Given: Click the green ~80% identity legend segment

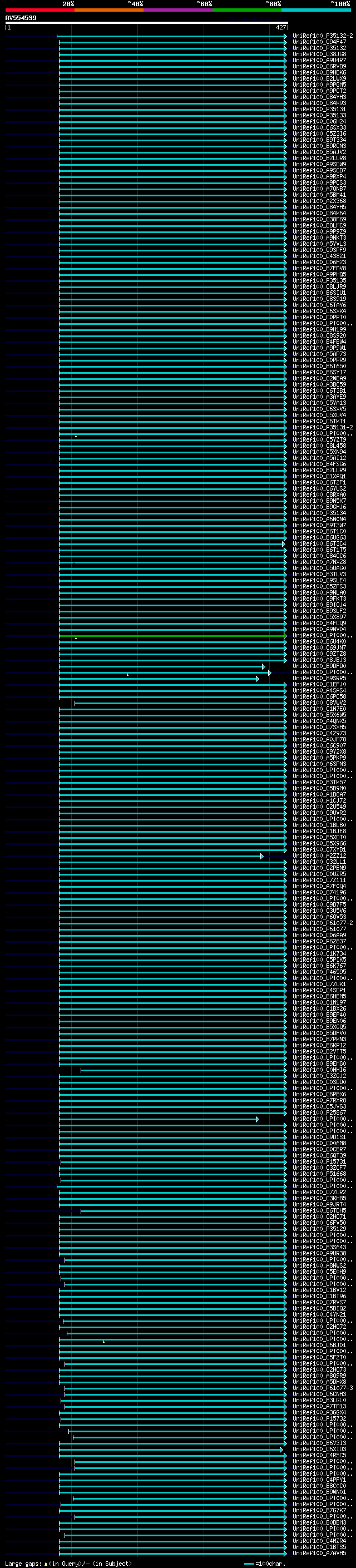Looking at the screenshot, I should pyautogui.click(x=247, y=10).
